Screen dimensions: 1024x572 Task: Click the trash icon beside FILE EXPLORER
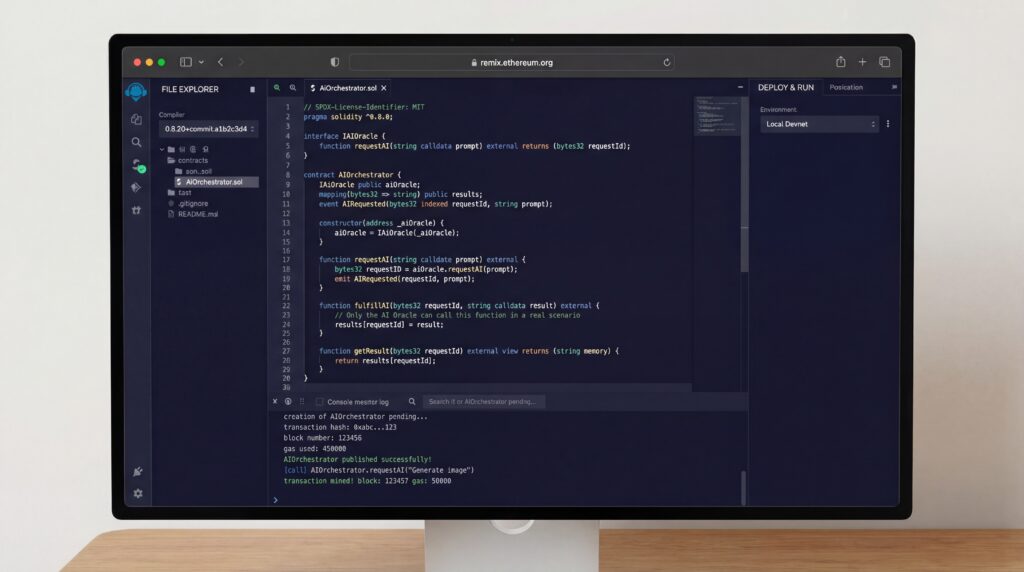pos(252,89)
